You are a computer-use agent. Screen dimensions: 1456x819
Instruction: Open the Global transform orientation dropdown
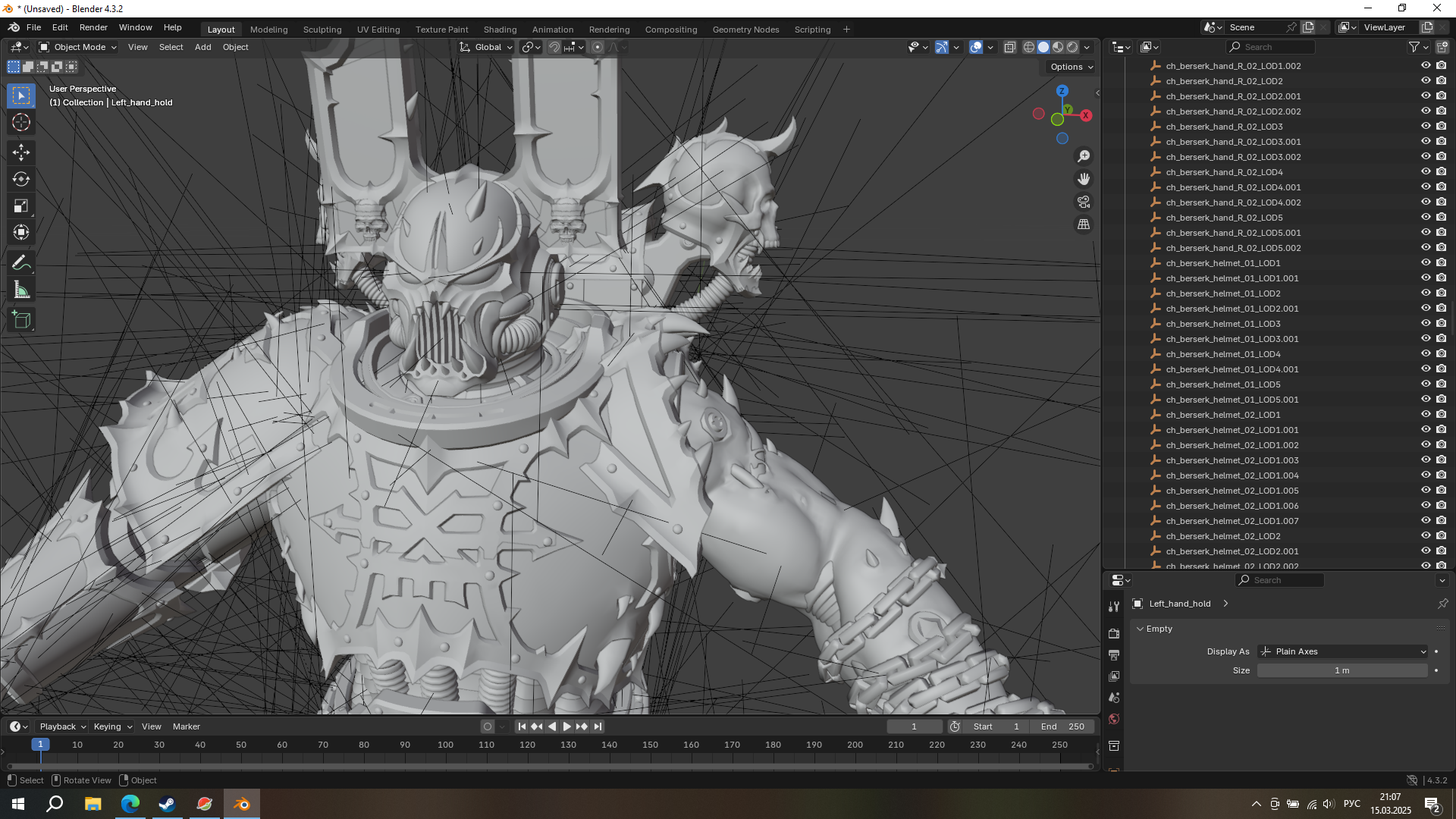[x=486, y=47]
